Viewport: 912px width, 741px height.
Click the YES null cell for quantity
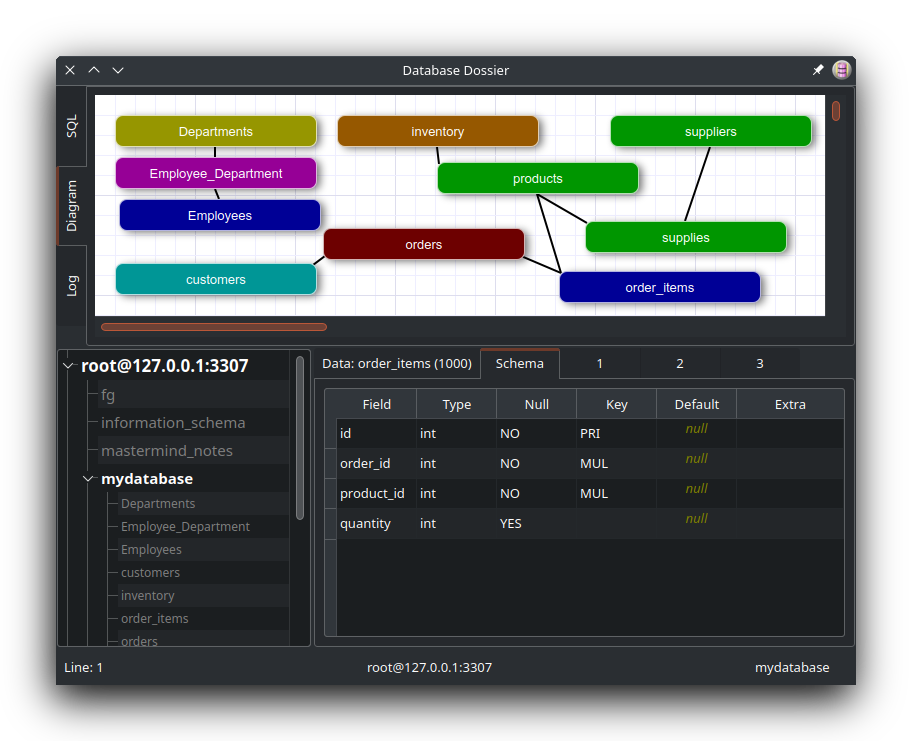point(536,523)
